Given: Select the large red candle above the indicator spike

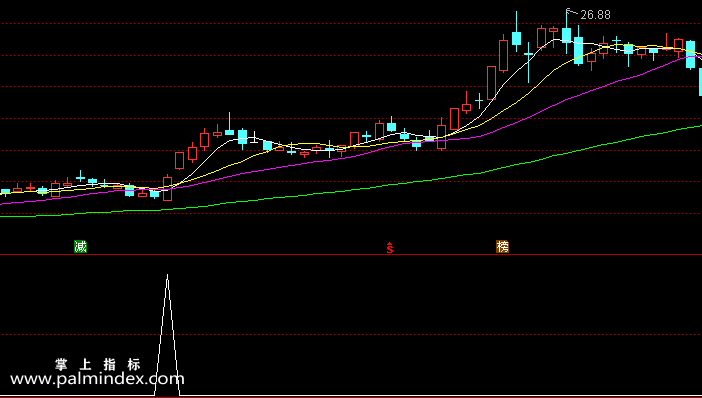Looking at the screenshot, I should [167, 188].
